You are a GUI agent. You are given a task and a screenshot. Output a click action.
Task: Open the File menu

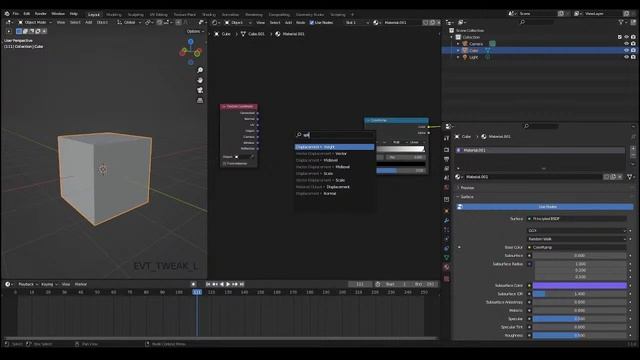click(x=16, y=13)
